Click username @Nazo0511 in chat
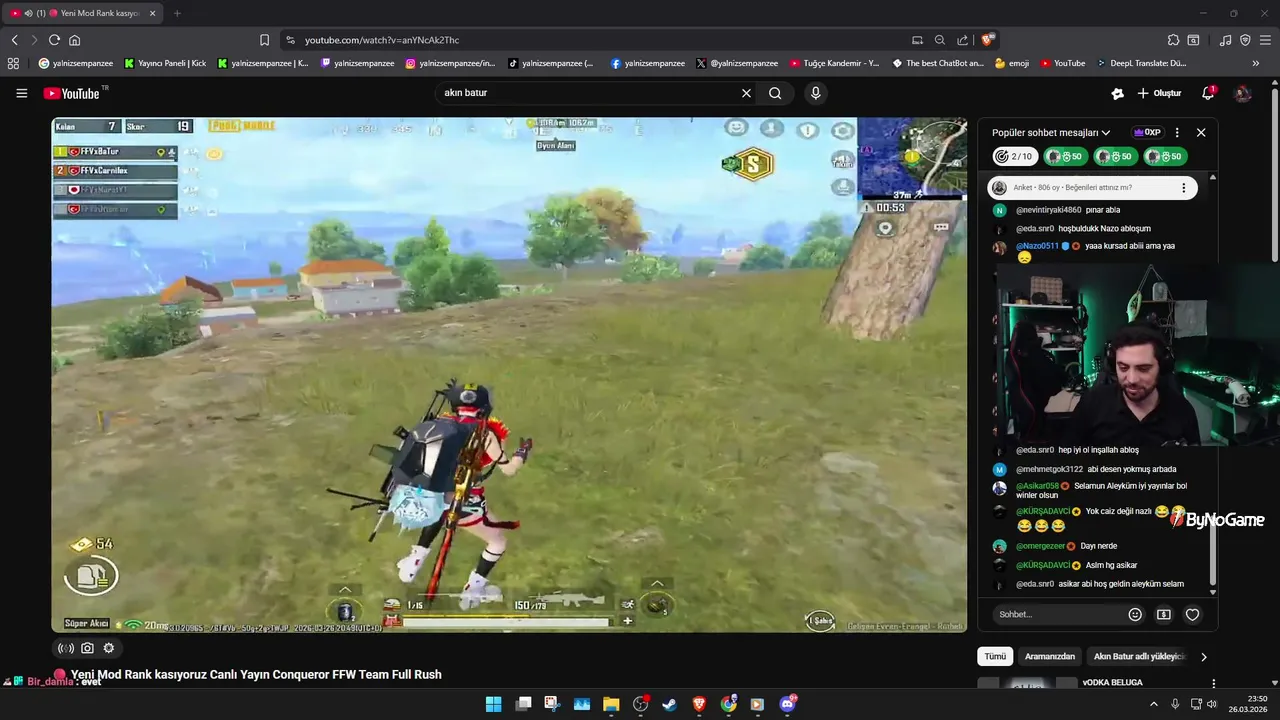 pos(1037,245)
